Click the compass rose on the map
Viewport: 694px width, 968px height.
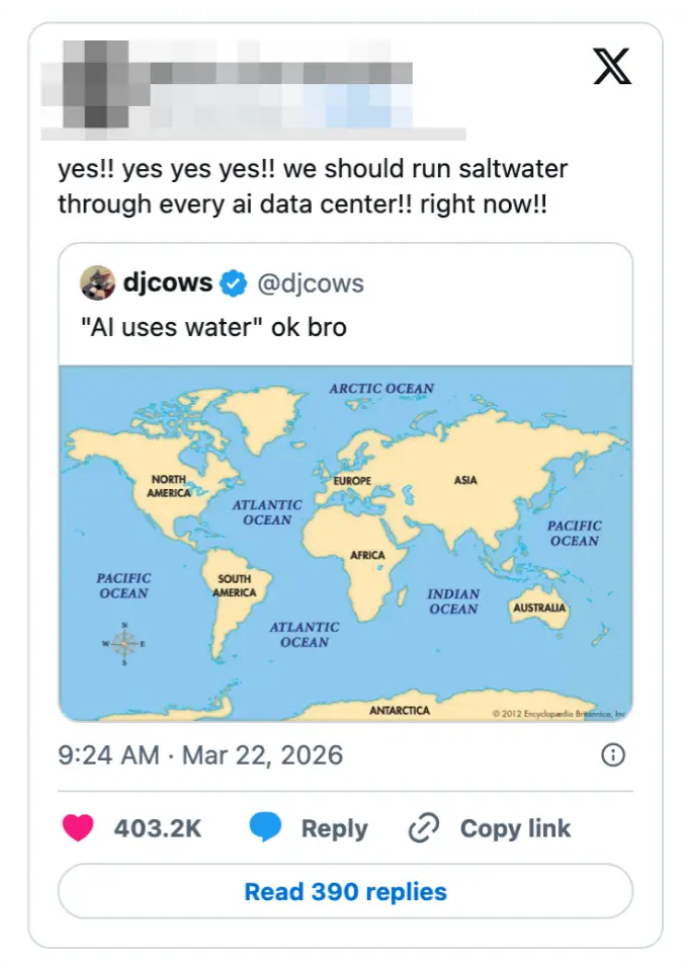[x=124, y=644]
